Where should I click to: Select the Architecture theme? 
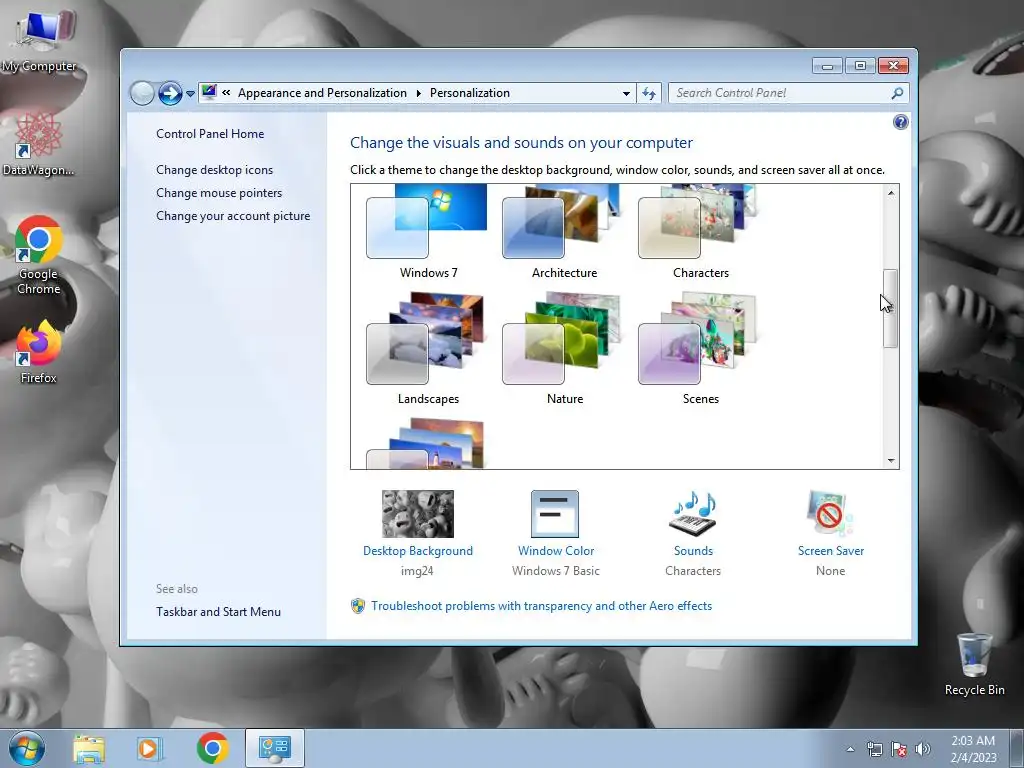tap(564, 232)
